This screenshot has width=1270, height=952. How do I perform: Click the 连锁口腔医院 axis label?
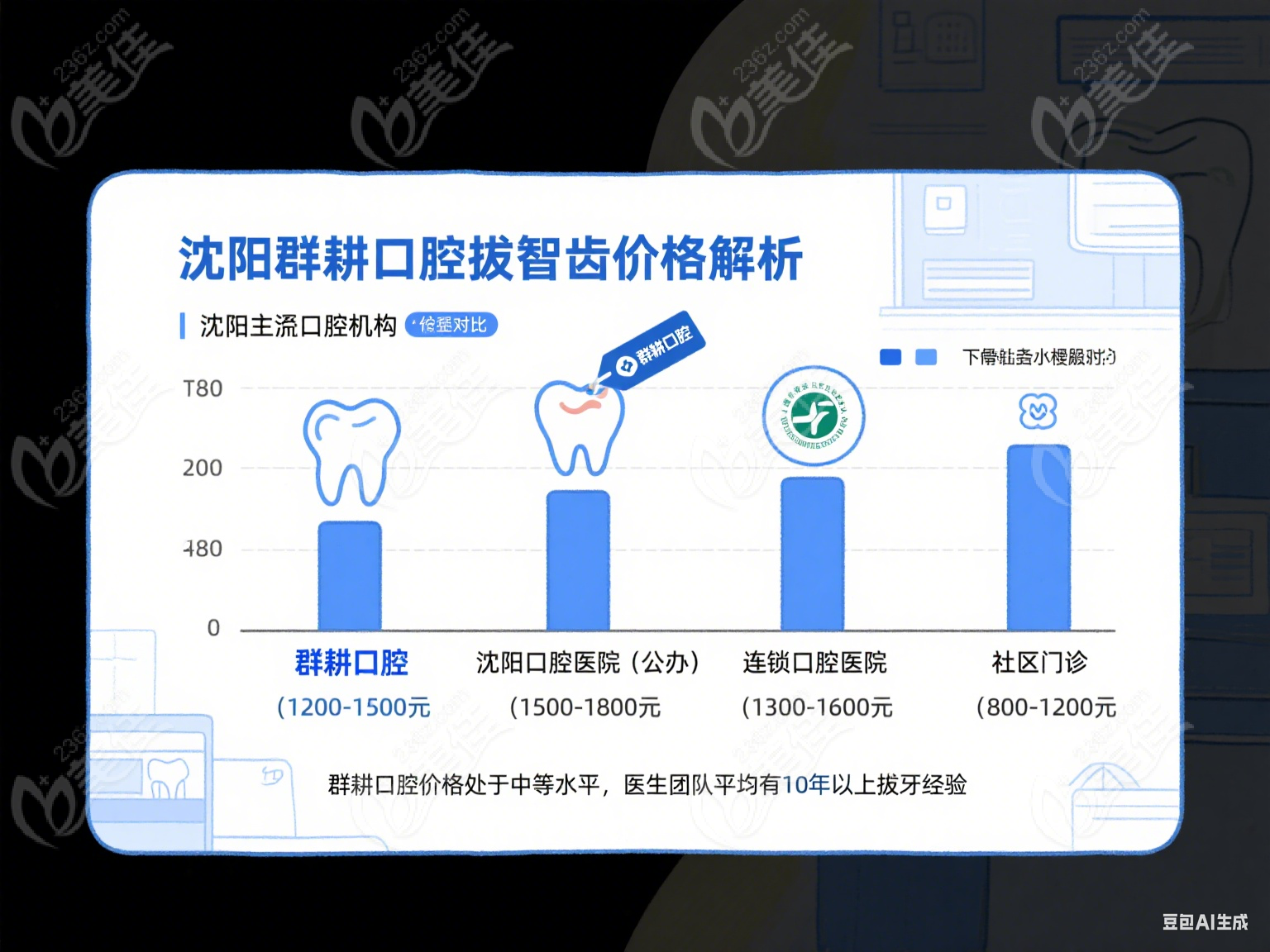[814, 663]
